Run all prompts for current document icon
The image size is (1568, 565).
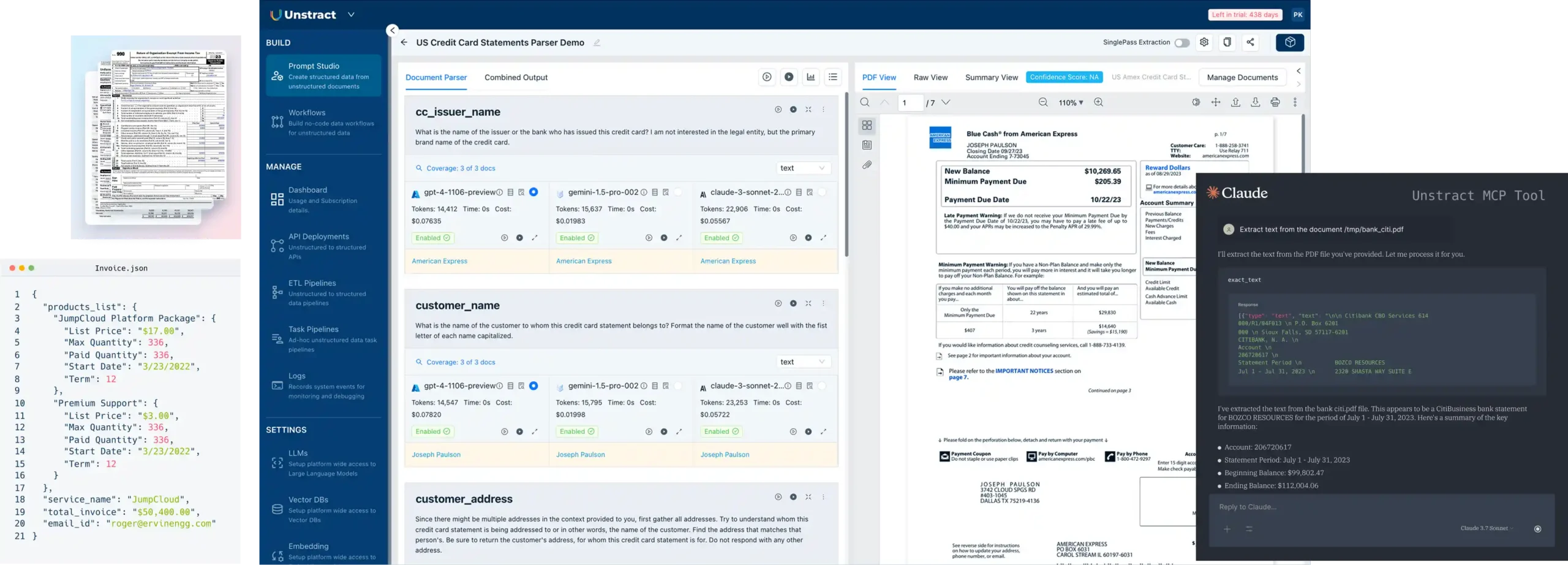point(767,77)
